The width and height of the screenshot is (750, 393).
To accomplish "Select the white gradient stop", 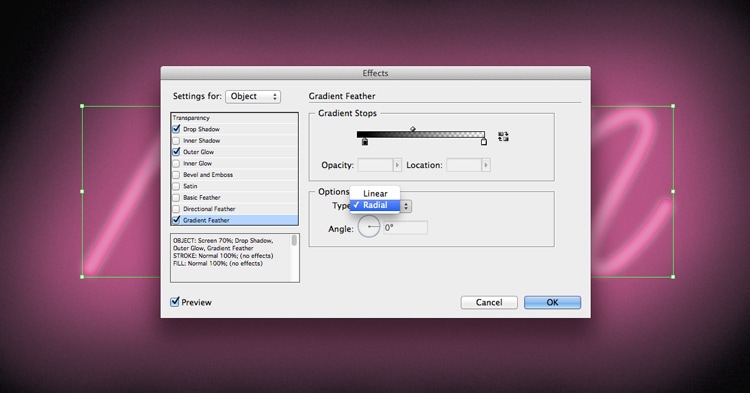I will (x=484, y=142).
